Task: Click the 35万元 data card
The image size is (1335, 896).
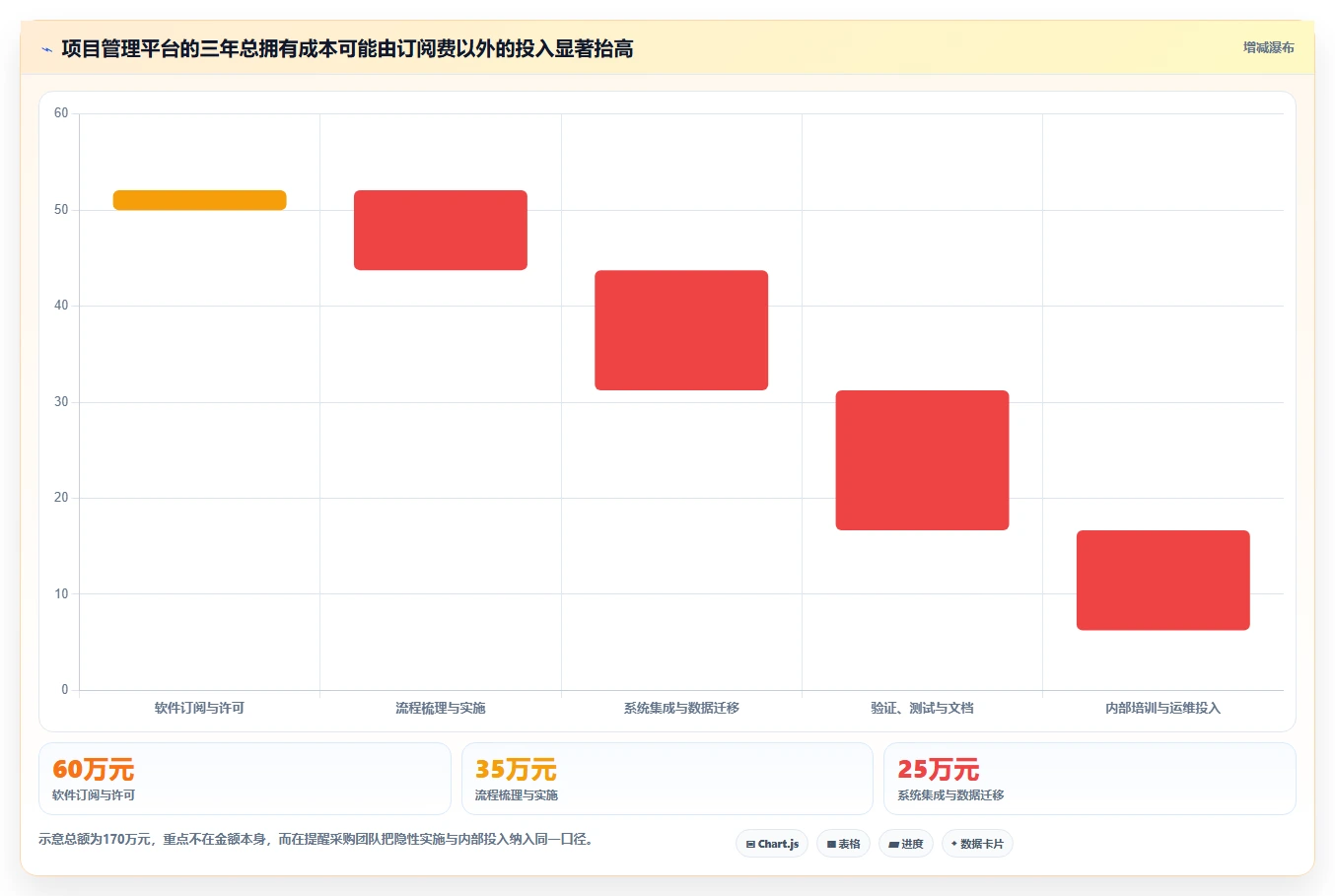Action: [x=667, y=779]
